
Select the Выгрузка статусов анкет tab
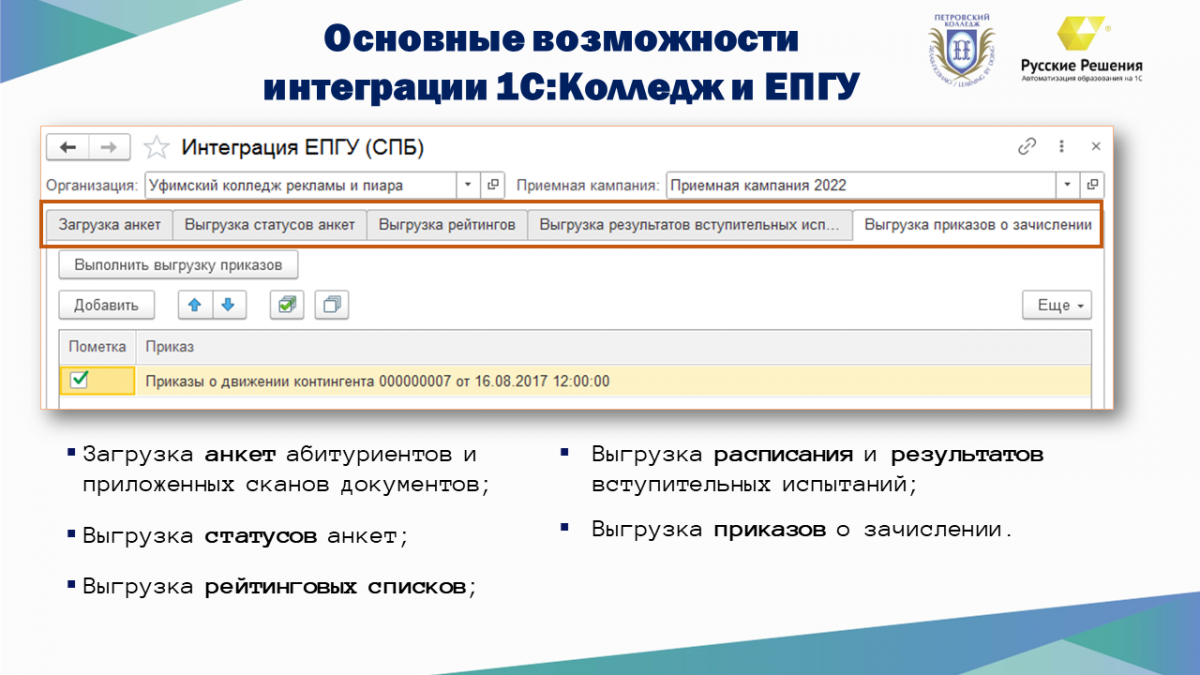(x=270, y=225)
